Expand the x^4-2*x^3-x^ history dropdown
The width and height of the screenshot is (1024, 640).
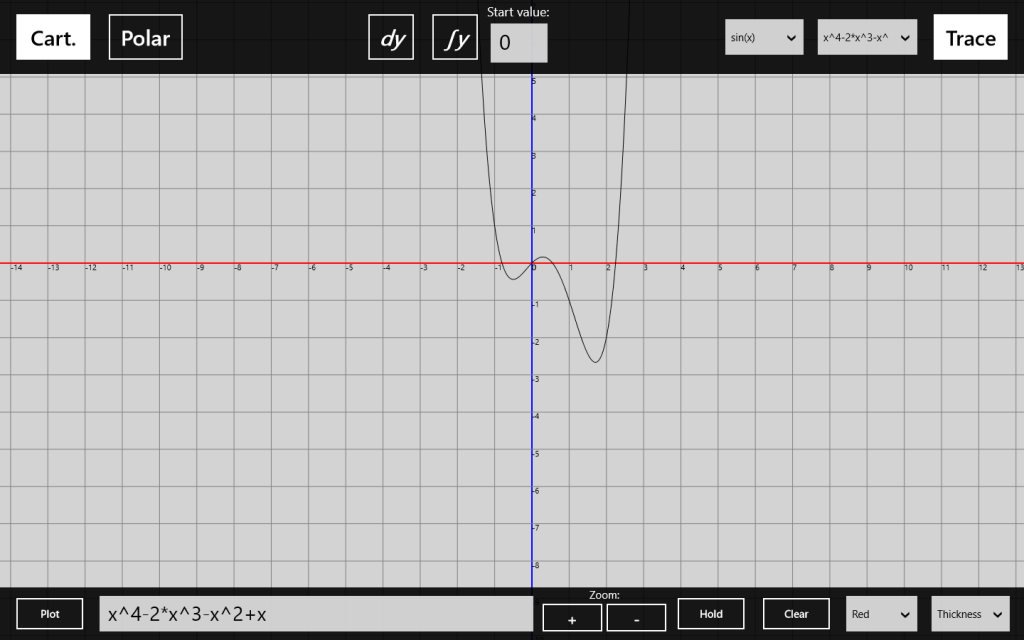[867, 38]
